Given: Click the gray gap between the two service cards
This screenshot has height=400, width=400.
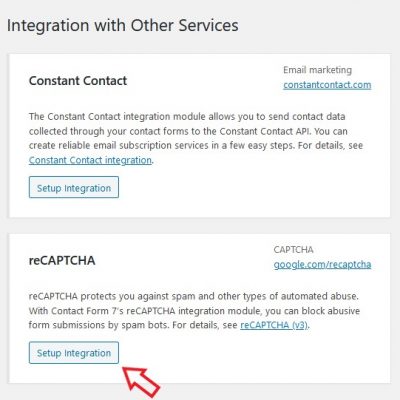Looking at the screenshot, I should tap(199, 226).
